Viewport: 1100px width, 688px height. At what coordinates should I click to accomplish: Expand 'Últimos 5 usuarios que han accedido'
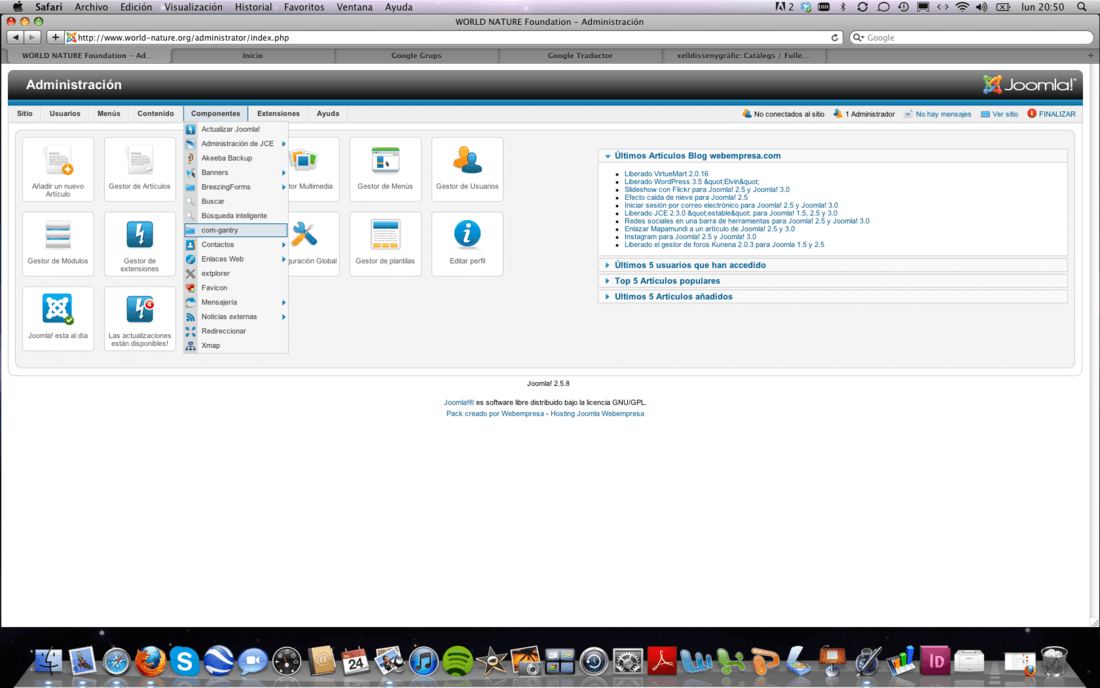[x=690, y=265]
